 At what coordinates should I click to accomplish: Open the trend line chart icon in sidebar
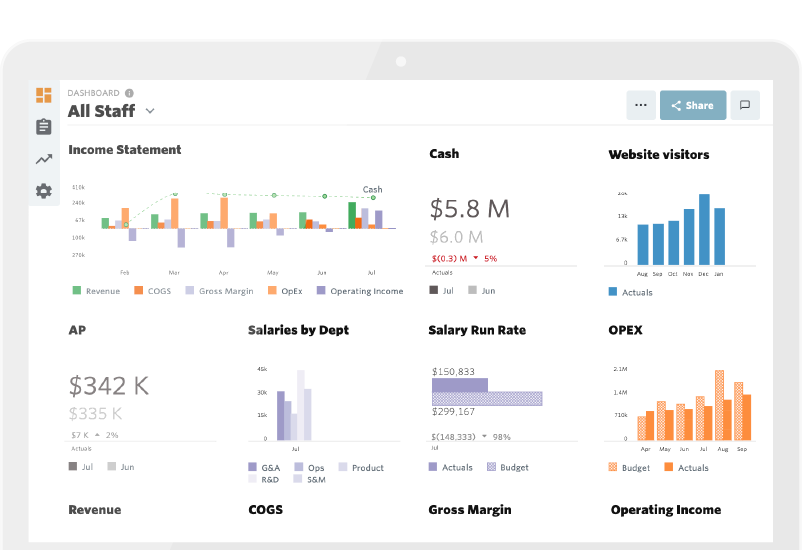pos(43,159)
